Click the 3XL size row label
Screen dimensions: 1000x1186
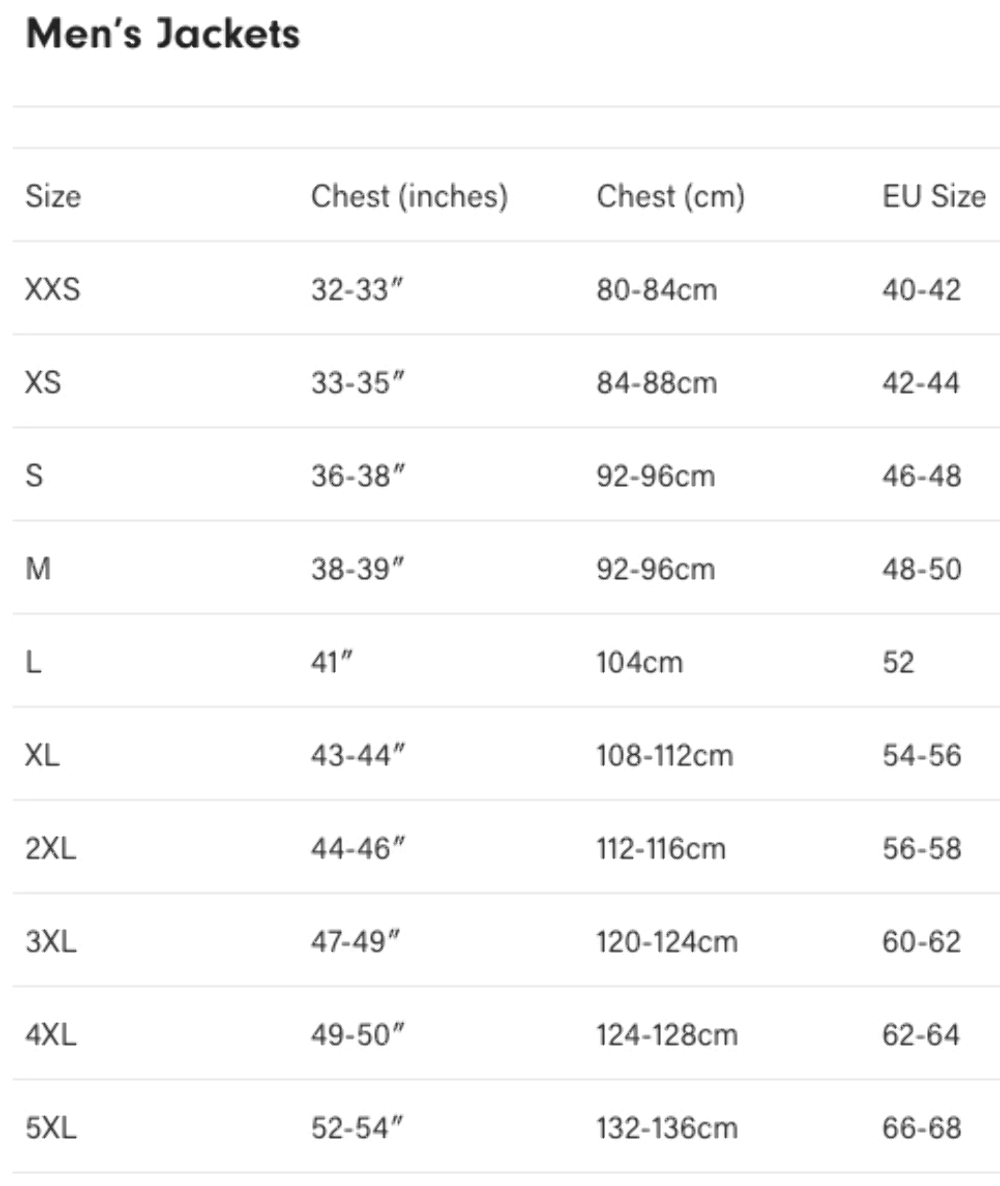pyautogui.click(x=51, y=942)
